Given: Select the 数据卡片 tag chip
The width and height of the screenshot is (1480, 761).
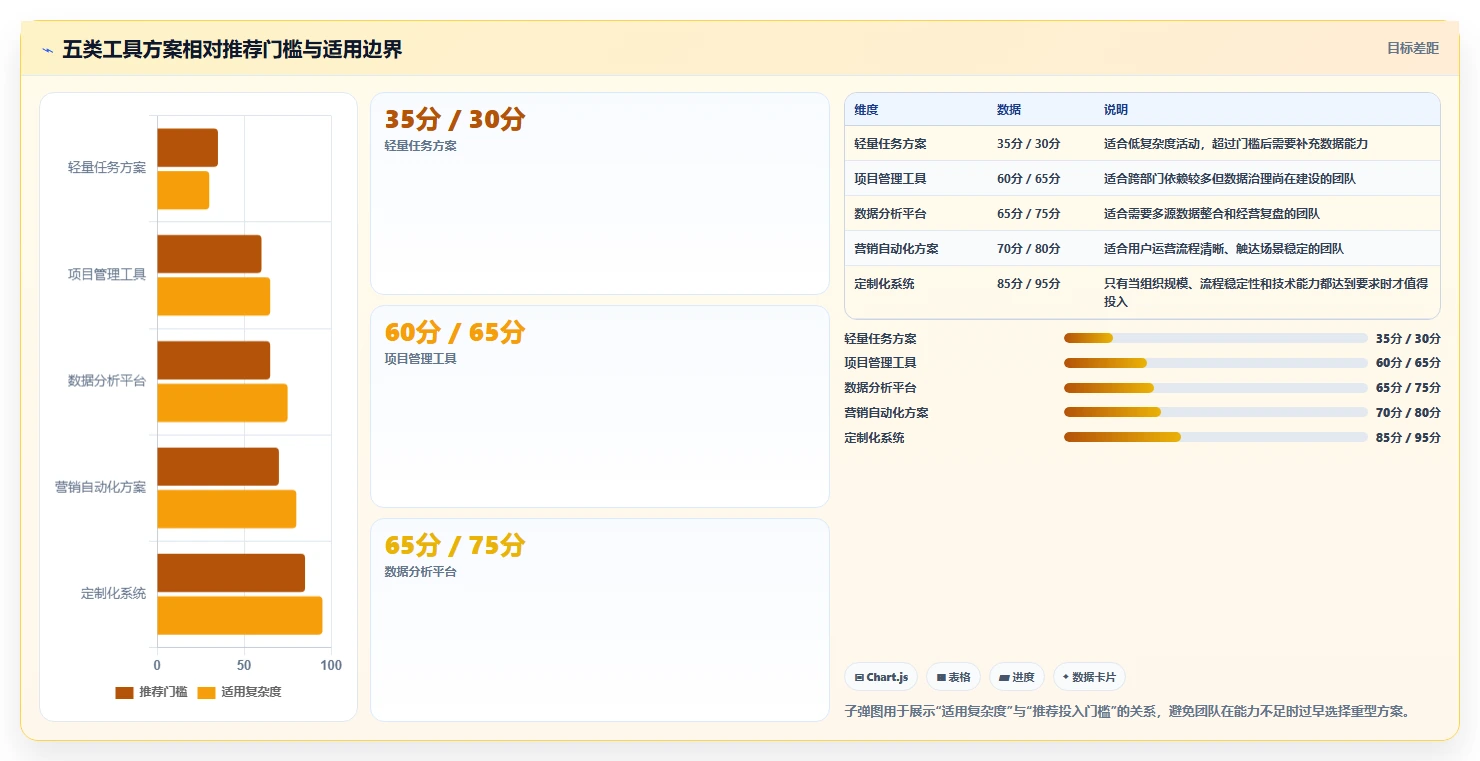Looking at the screenshot, I should 1089,677.
